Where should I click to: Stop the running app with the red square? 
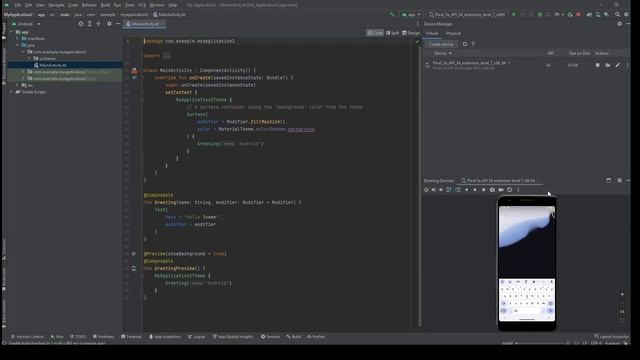click(578, 14)
